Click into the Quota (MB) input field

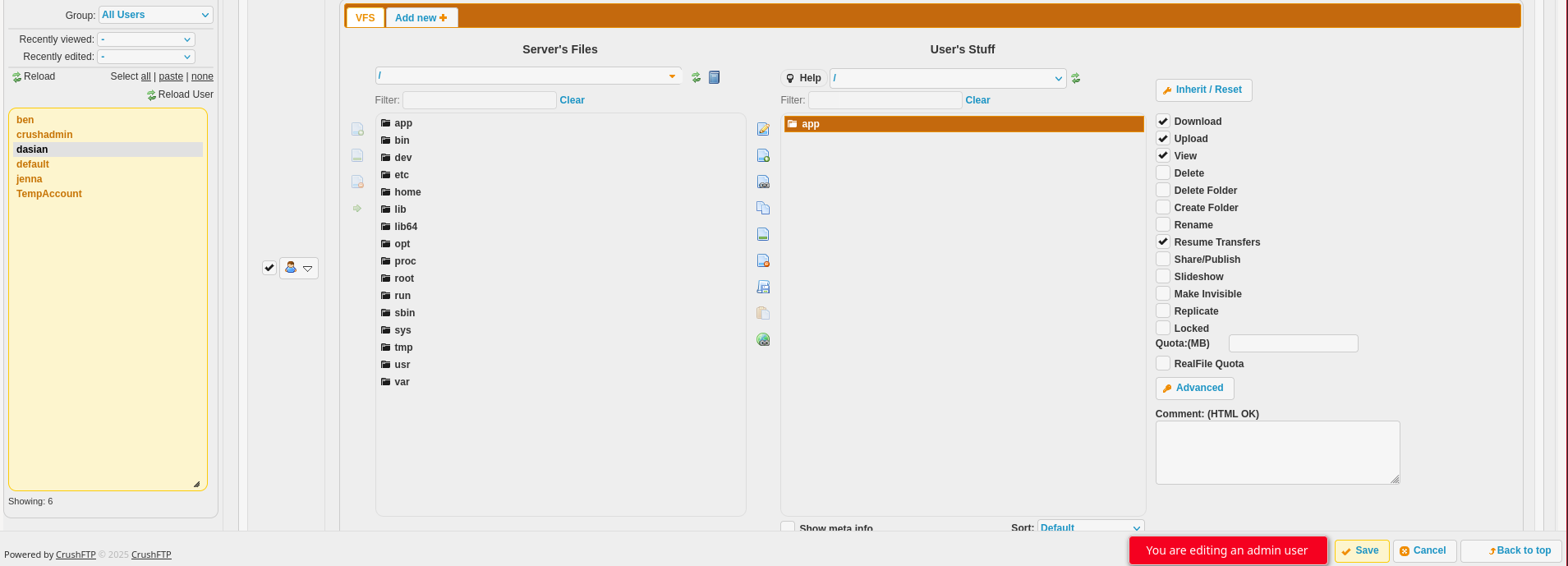pos(1293,343)
